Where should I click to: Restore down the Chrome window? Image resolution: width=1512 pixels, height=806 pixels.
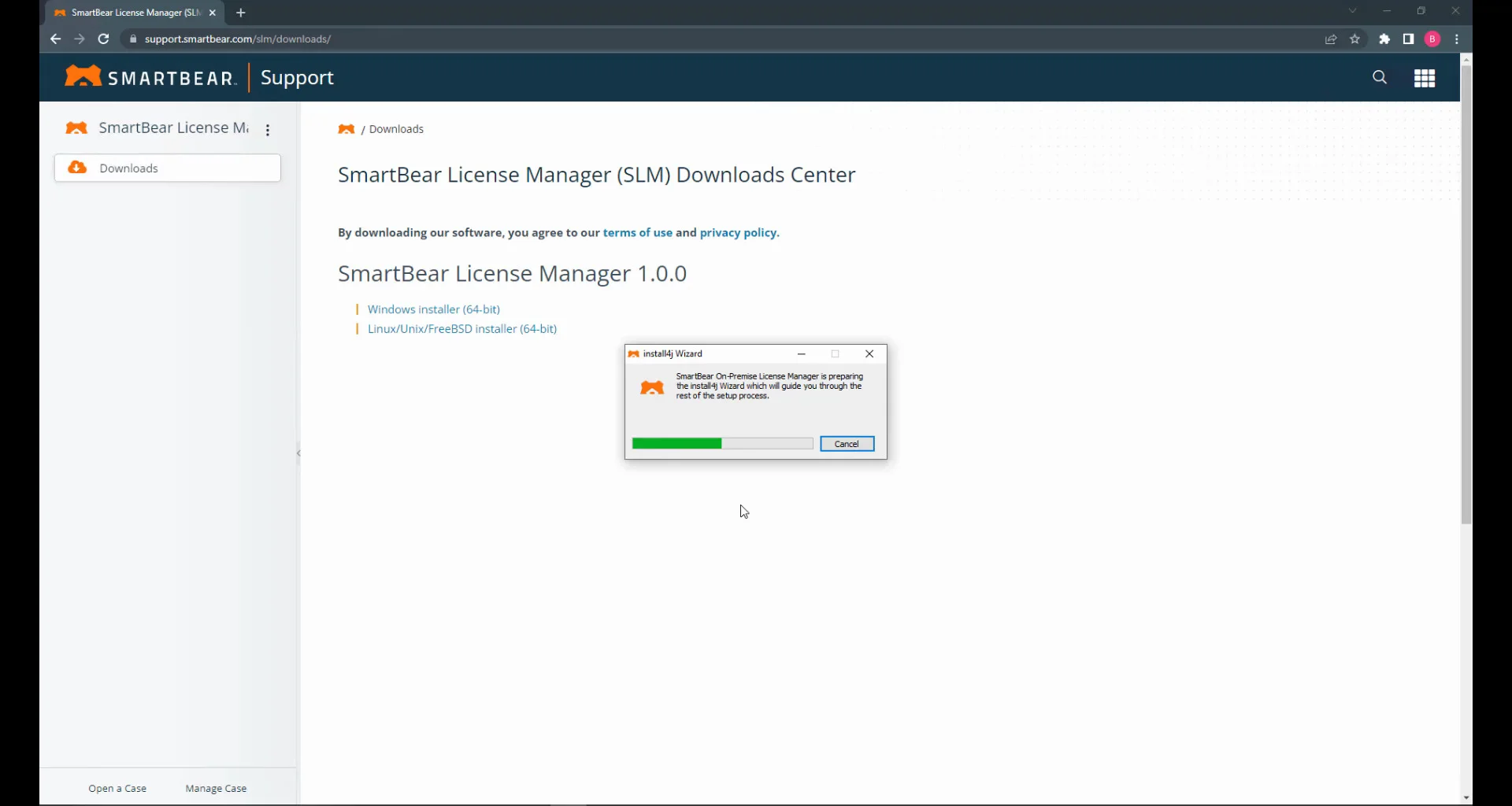pyautogui.click(x=1421, y=11)
